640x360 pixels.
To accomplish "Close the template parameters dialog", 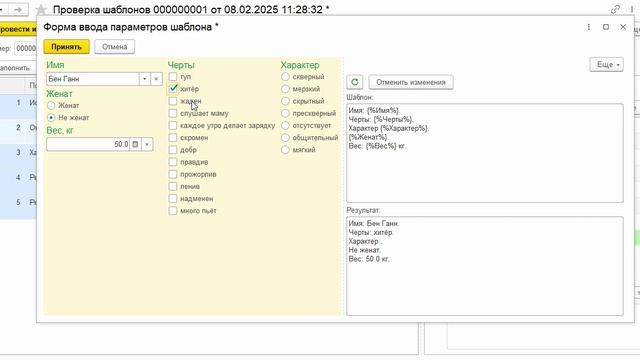I will click(623, 27).
